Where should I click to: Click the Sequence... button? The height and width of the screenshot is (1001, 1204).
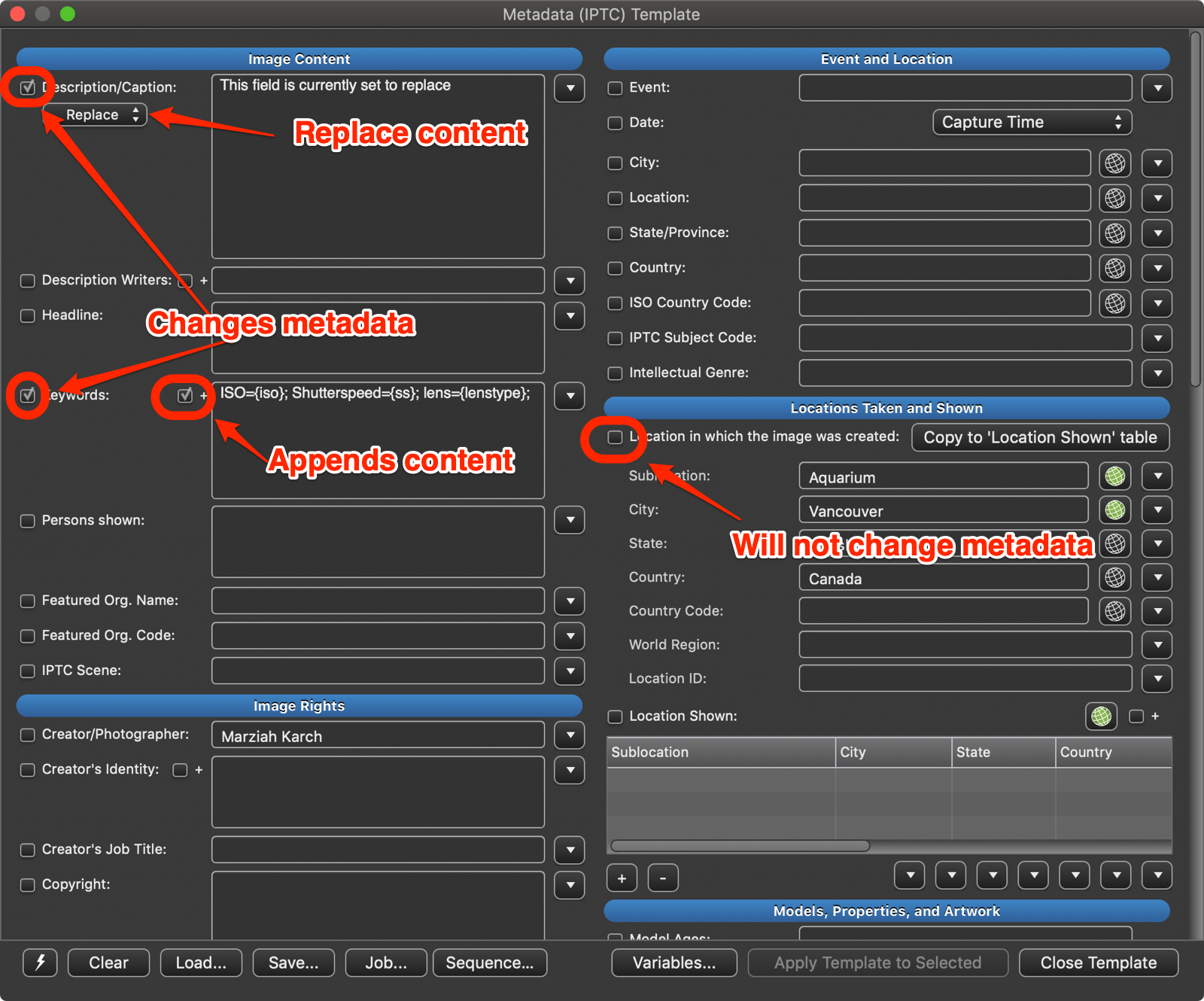(490, 963)
